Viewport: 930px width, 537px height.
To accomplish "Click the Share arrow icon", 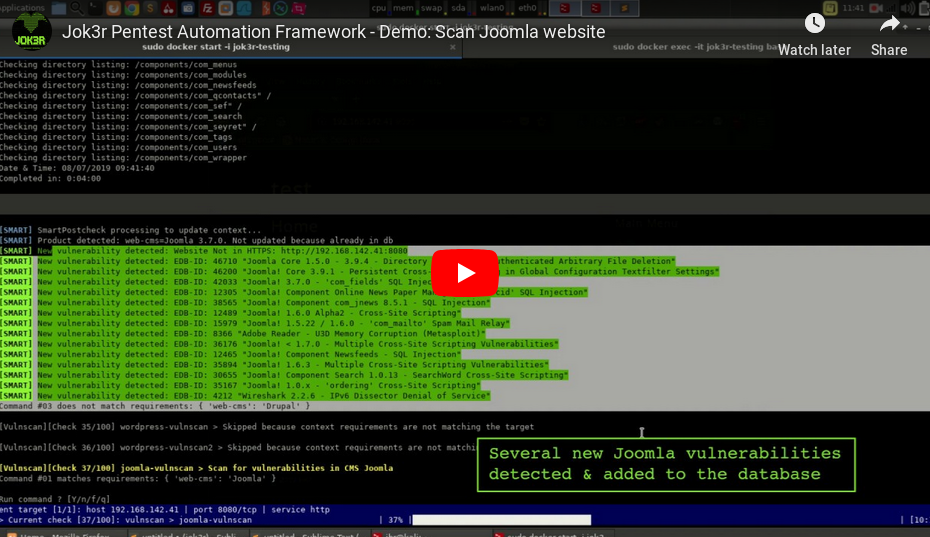I will pyautogui.click(x=889, y=24).
